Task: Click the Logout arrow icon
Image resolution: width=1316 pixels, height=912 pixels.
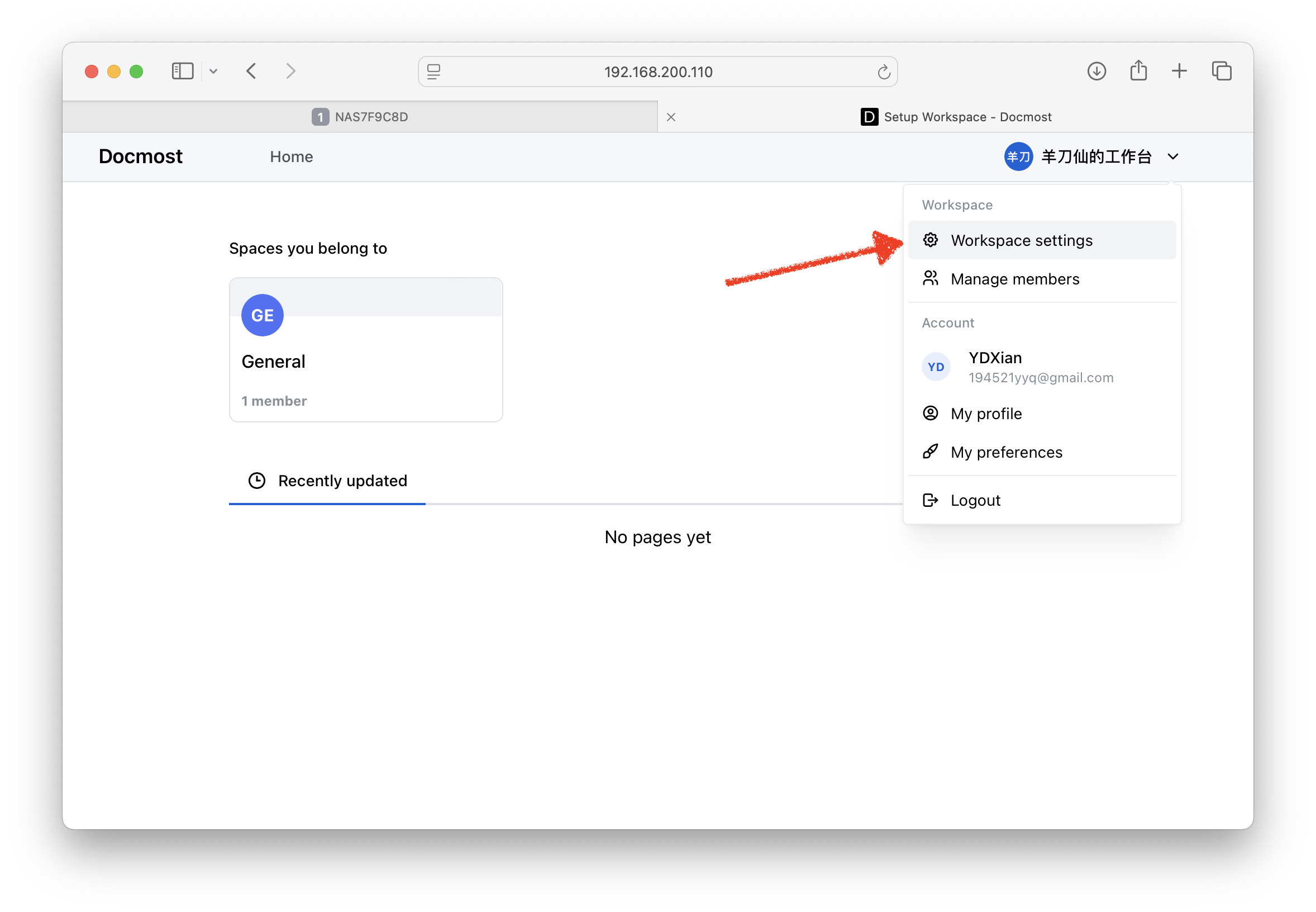Action: (931, 500)
